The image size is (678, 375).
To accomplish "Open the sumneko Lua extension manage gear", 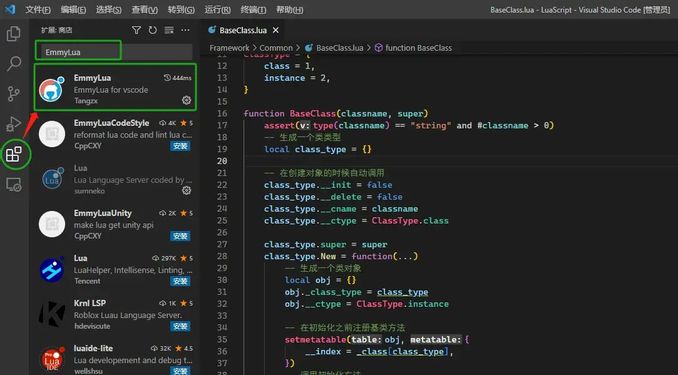I will coord(186,190).
